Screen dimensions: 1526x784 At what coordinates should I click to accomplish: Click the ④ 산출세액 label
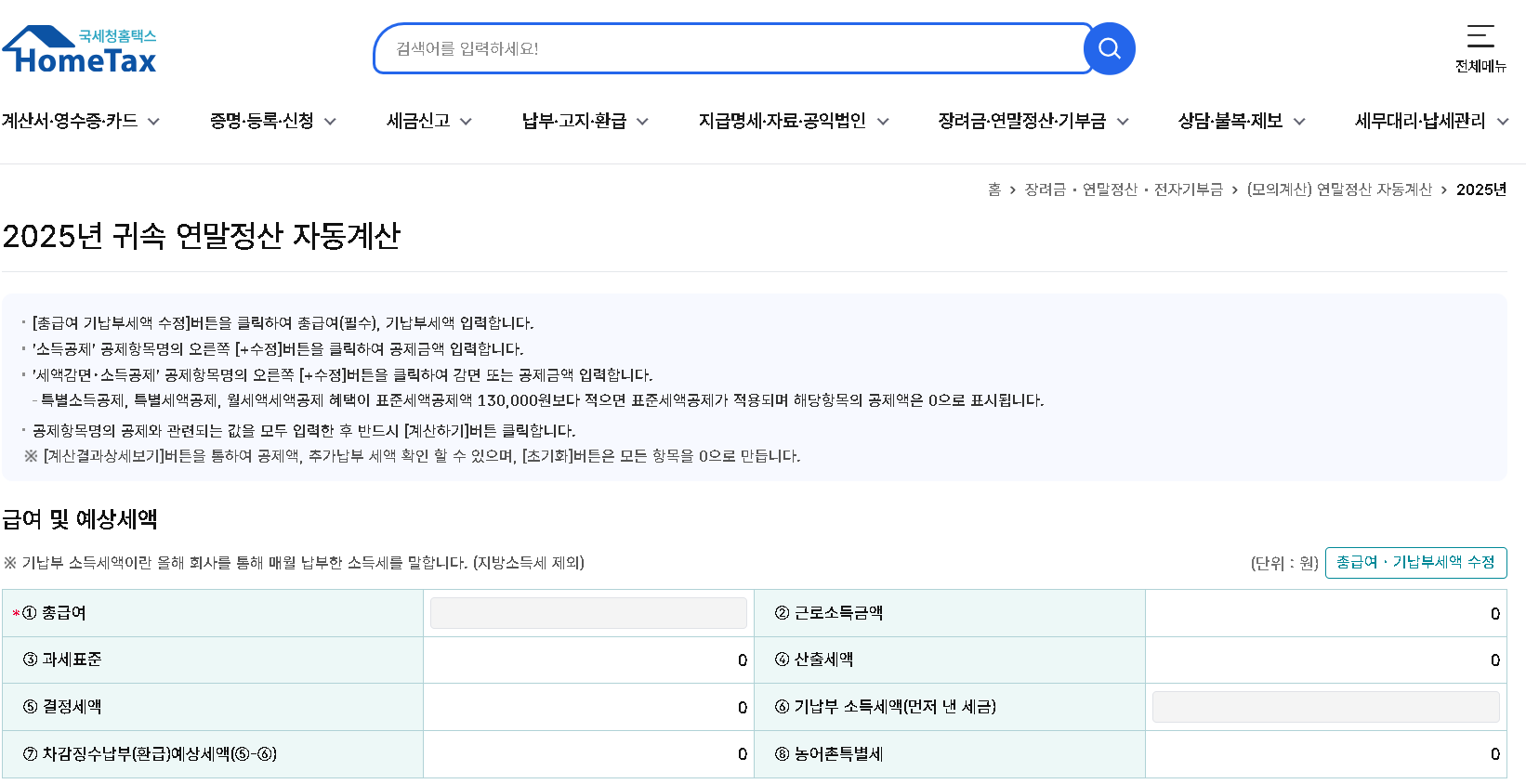[814, 660]
